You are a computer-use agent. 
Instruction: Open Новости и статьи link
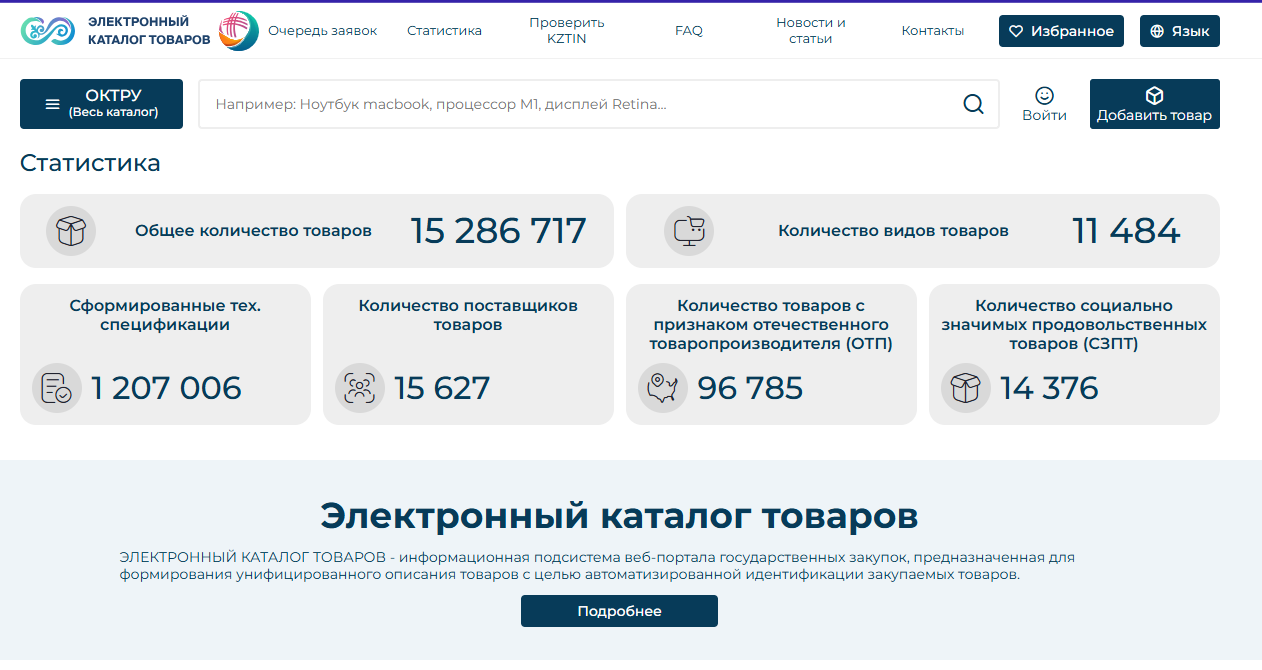point(809,30)
